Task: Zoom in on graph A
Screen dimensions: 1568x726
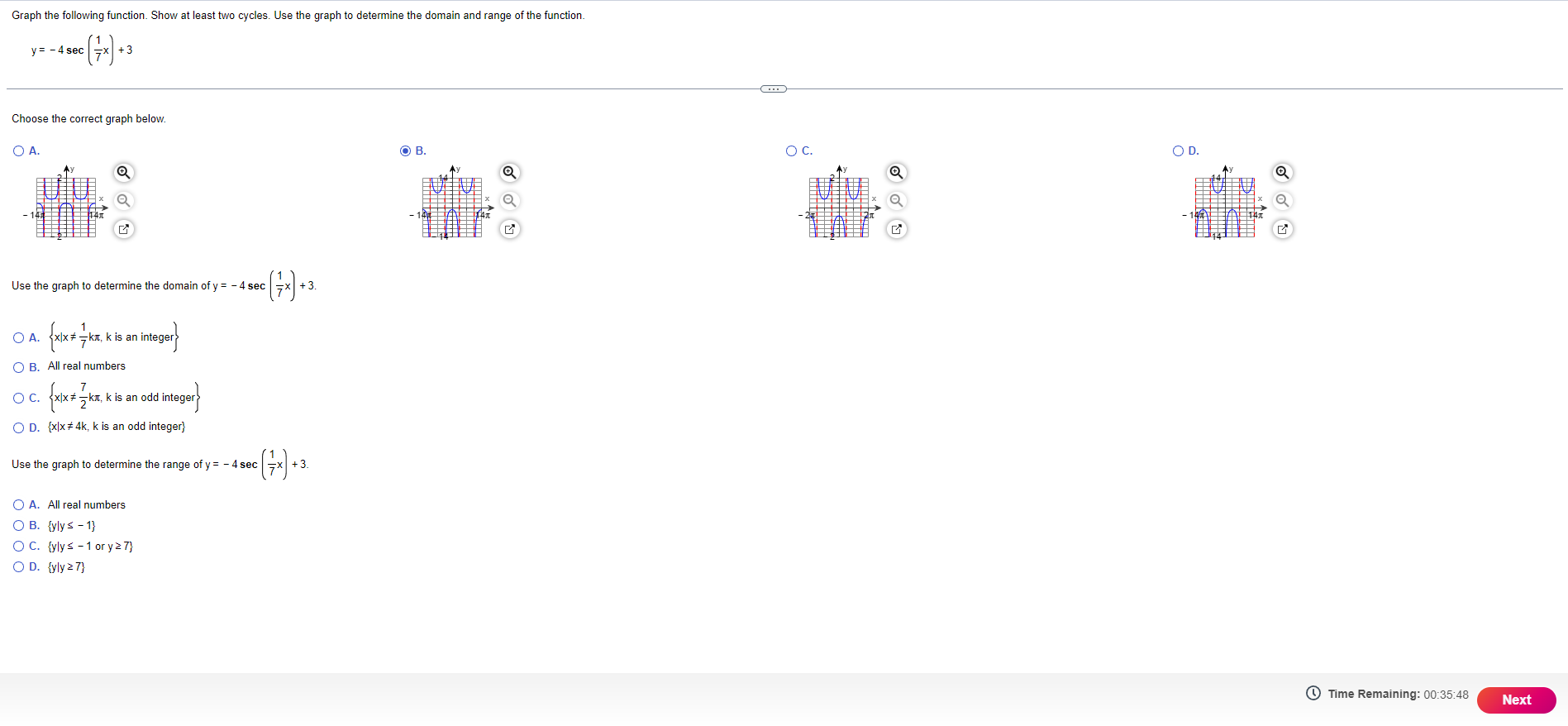Action: [123, 172]
